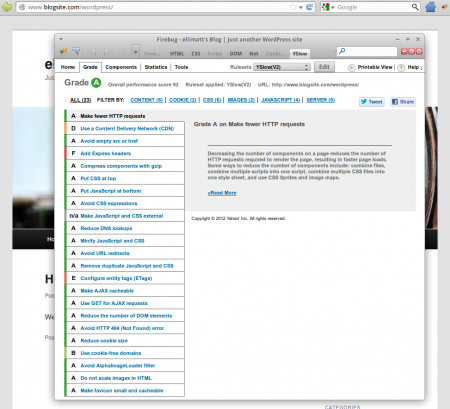Select Configure entity tags (ETags) rule

click(124, 278)
